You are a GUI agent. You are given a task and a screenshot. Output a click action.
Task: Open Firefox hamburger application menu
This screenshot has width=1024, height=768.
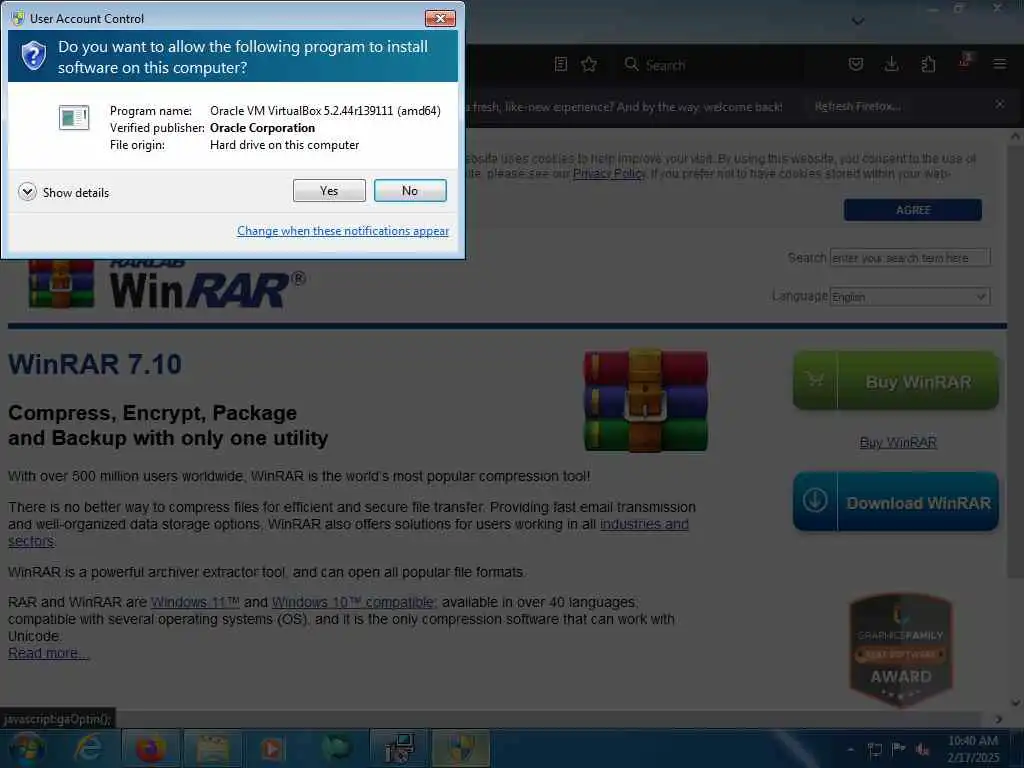click(x=1000, y=64)
